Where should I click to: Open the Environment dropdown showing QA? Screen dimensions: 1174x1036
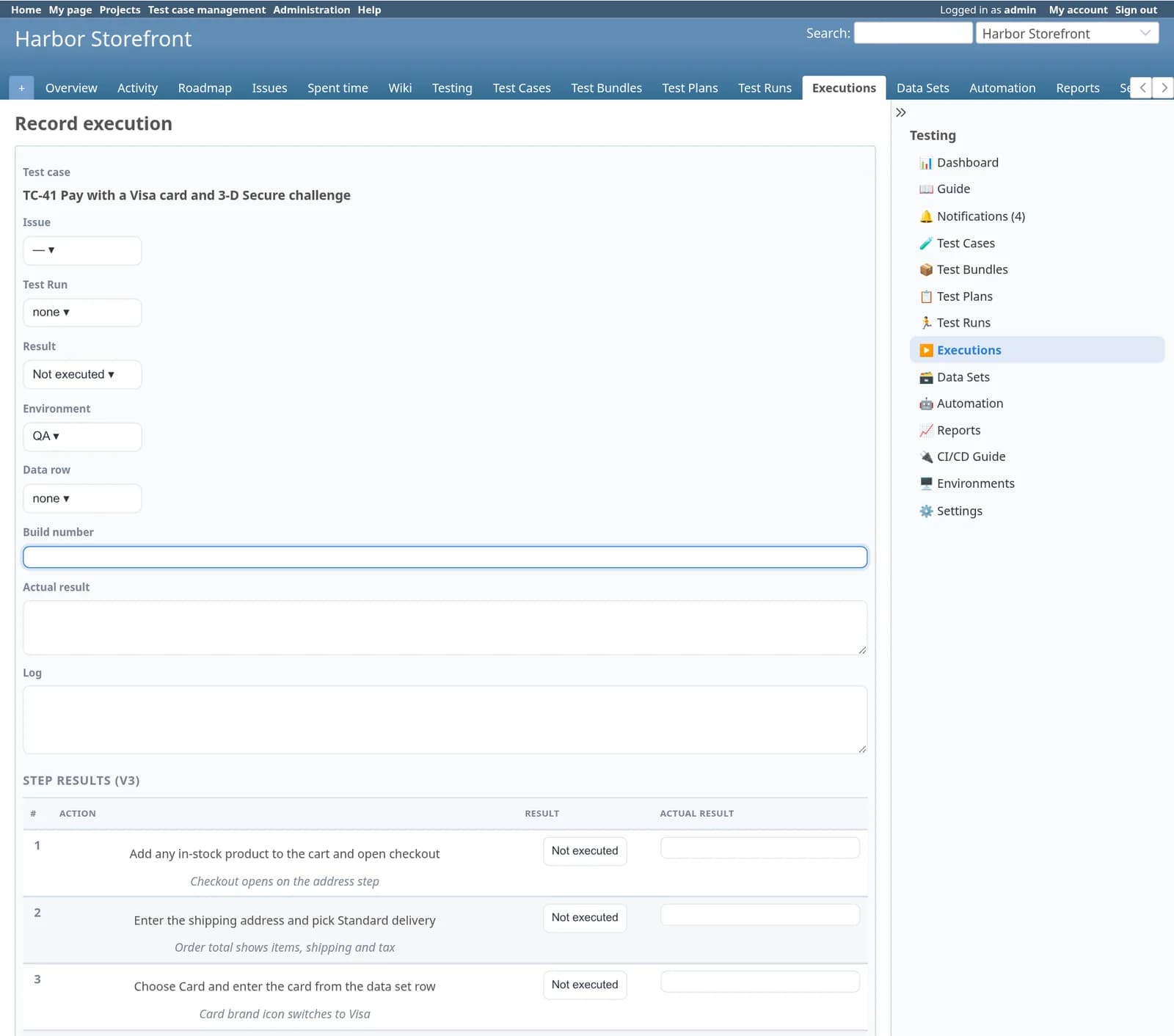[82, 437]
